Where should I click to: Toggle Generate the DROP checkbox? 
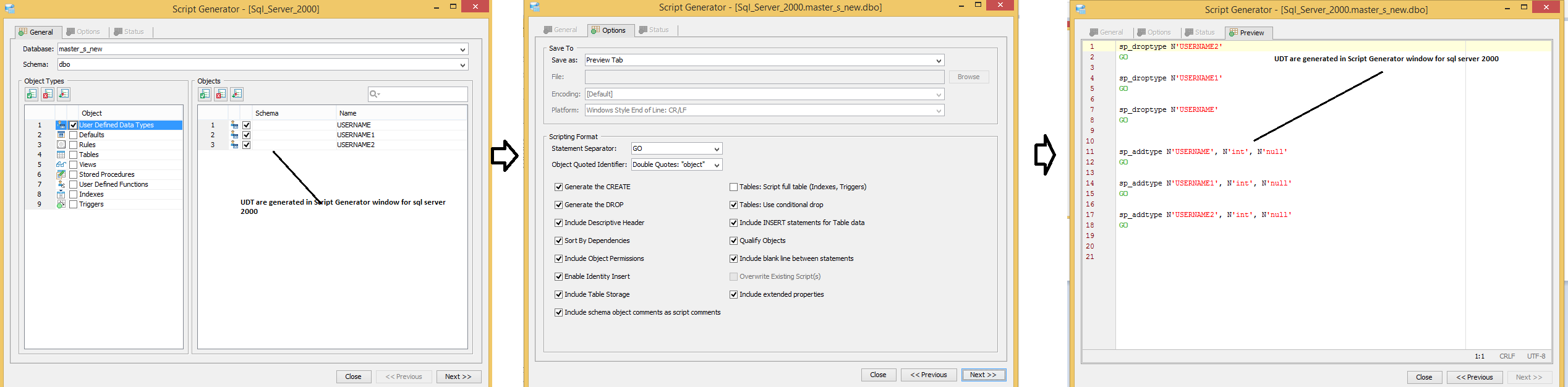point(559,205)
